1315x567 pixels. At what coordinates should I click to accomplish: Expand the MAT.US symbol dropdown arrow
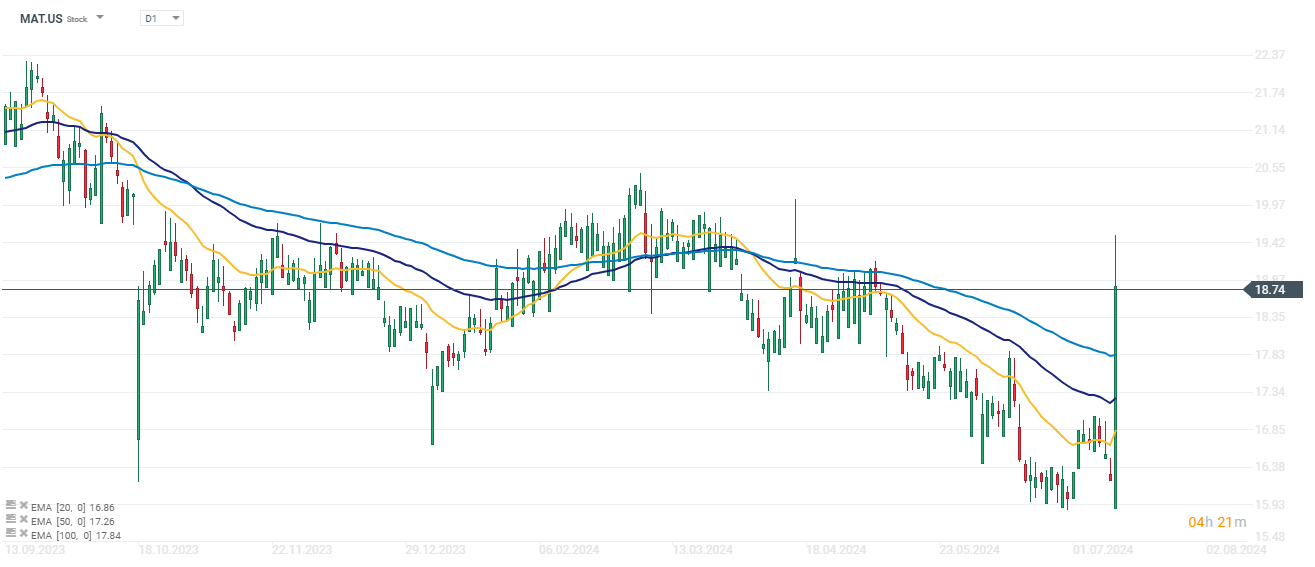tap(100, 18)
